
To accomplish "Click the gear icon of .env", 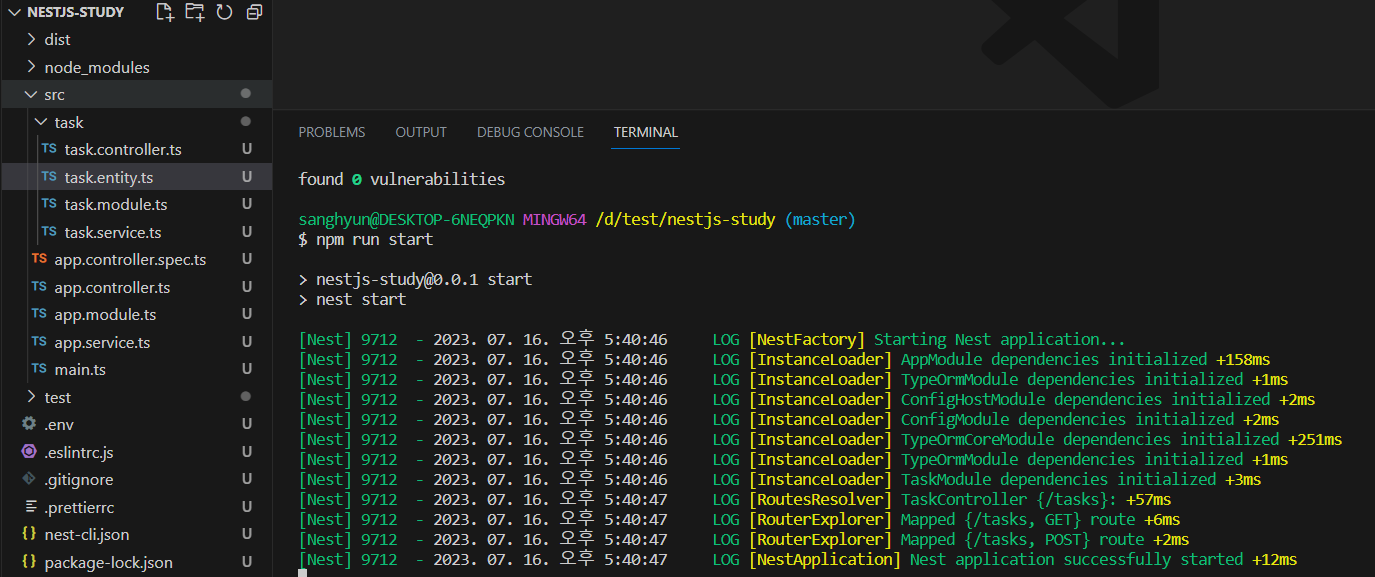I will point(29,424).
